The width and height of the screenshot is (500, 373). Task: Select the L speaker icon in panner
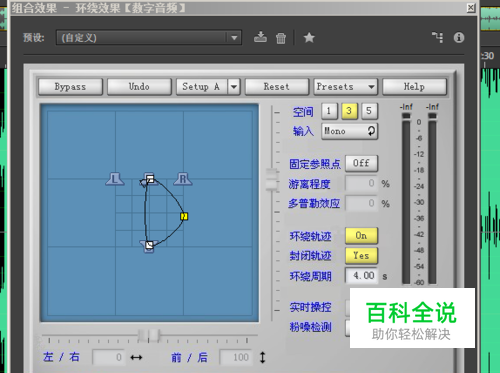tap(115, 179)
